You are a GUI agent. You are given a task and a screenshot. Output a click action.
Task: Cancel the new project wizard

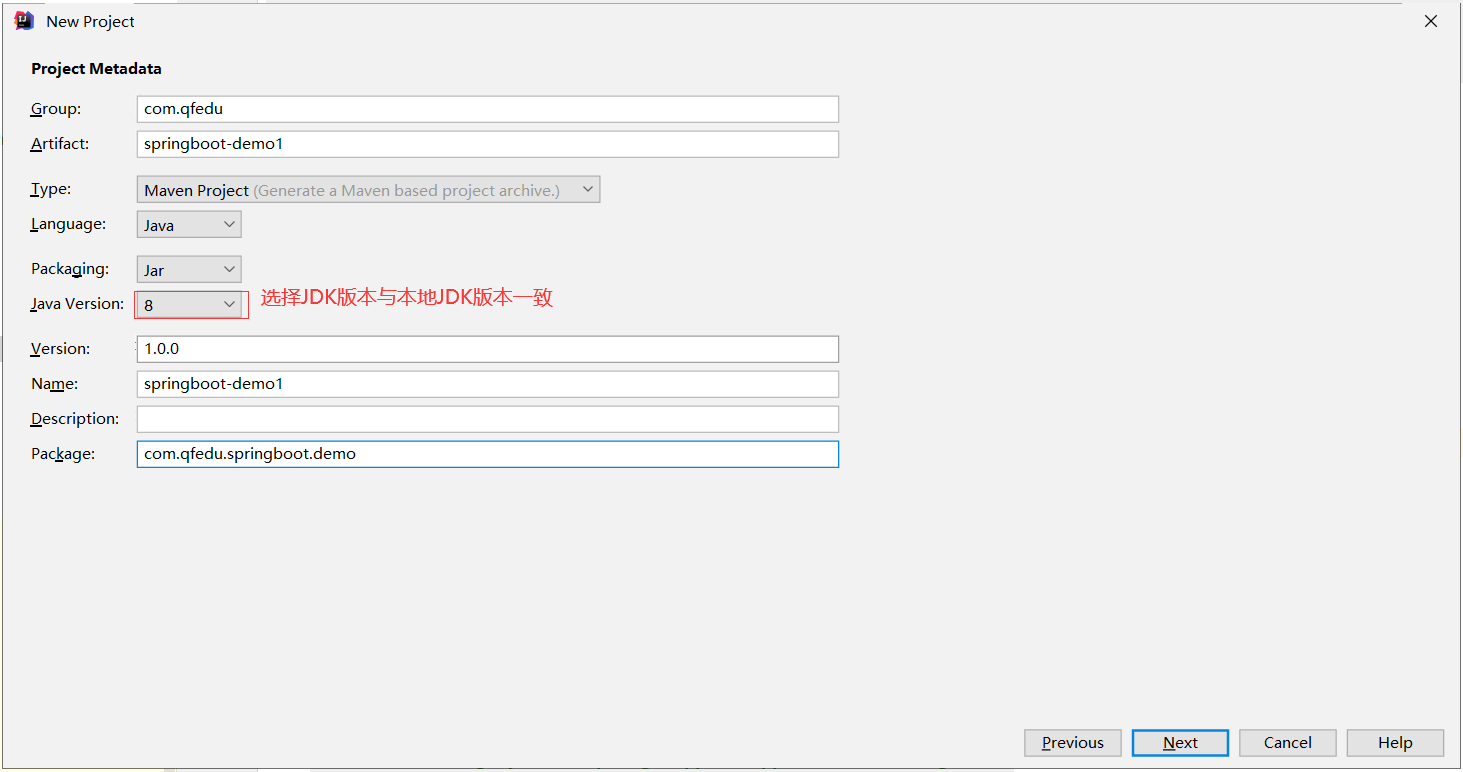coord(1288,743)
